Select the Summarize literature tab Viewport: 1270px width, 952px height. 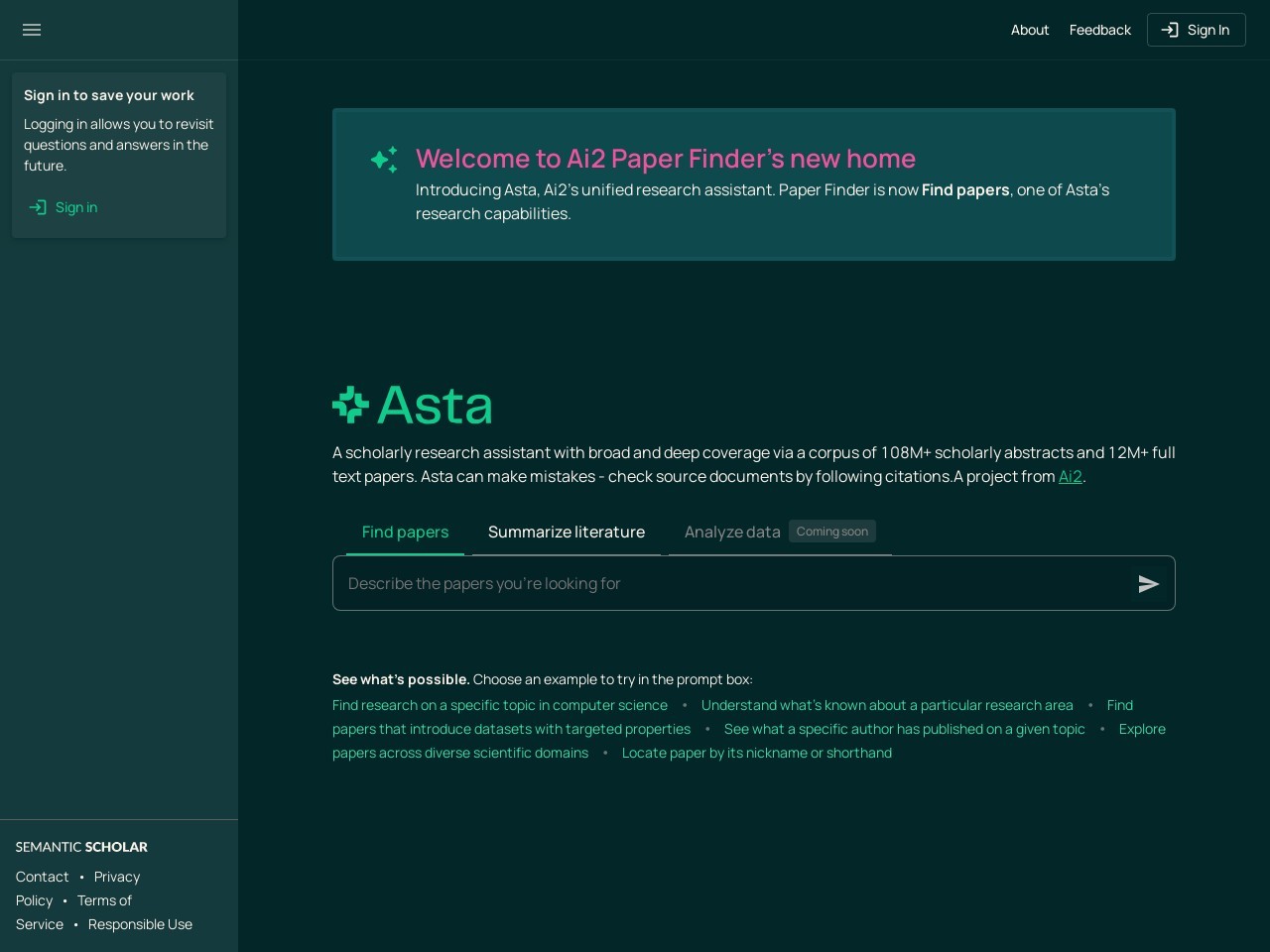pyautogui.click(x=566, y=533)
